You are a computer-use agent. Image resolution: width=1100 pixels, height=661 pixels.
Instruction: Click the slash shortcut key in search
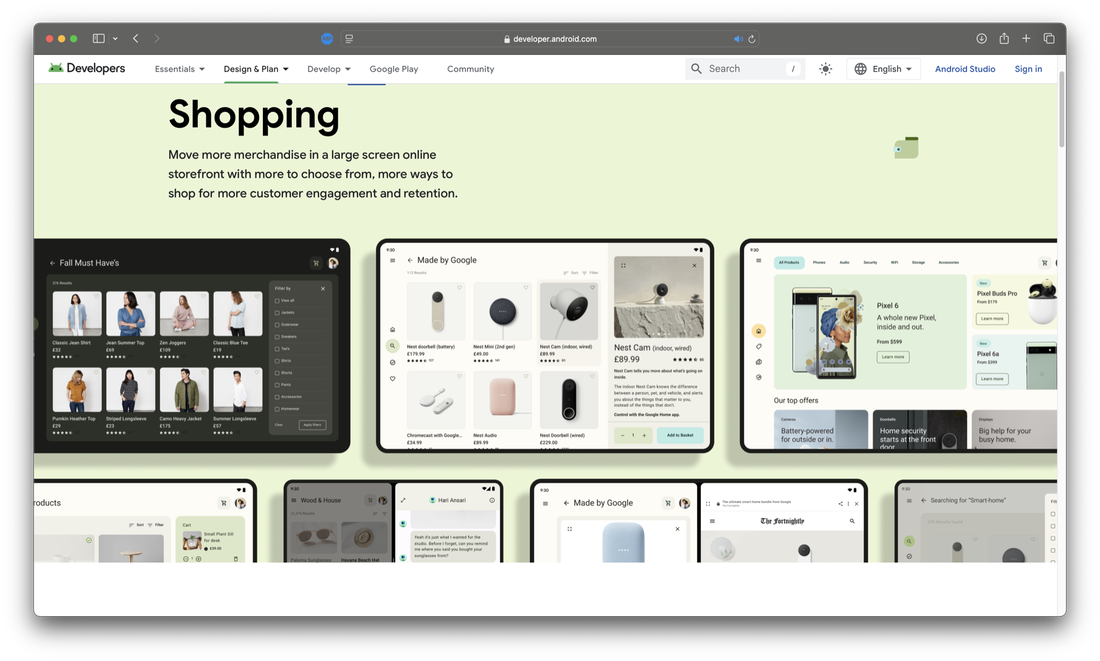click(793, 69)
